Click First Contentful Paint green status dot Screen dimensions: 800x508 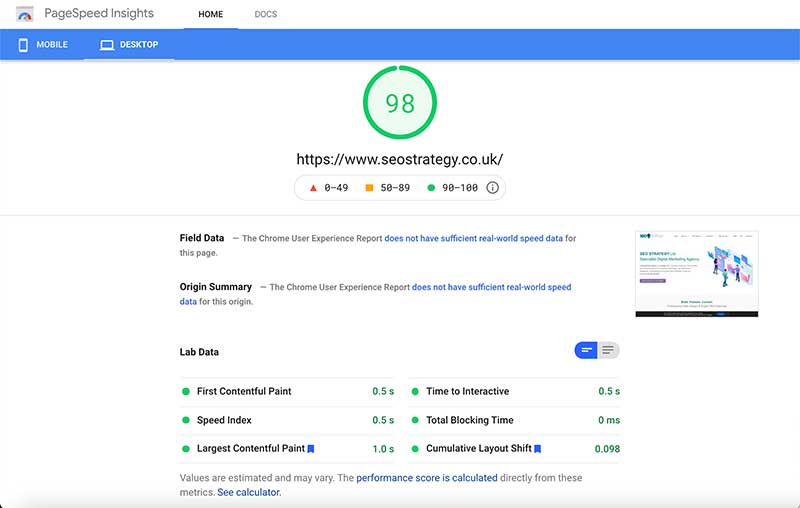(186, 392)
